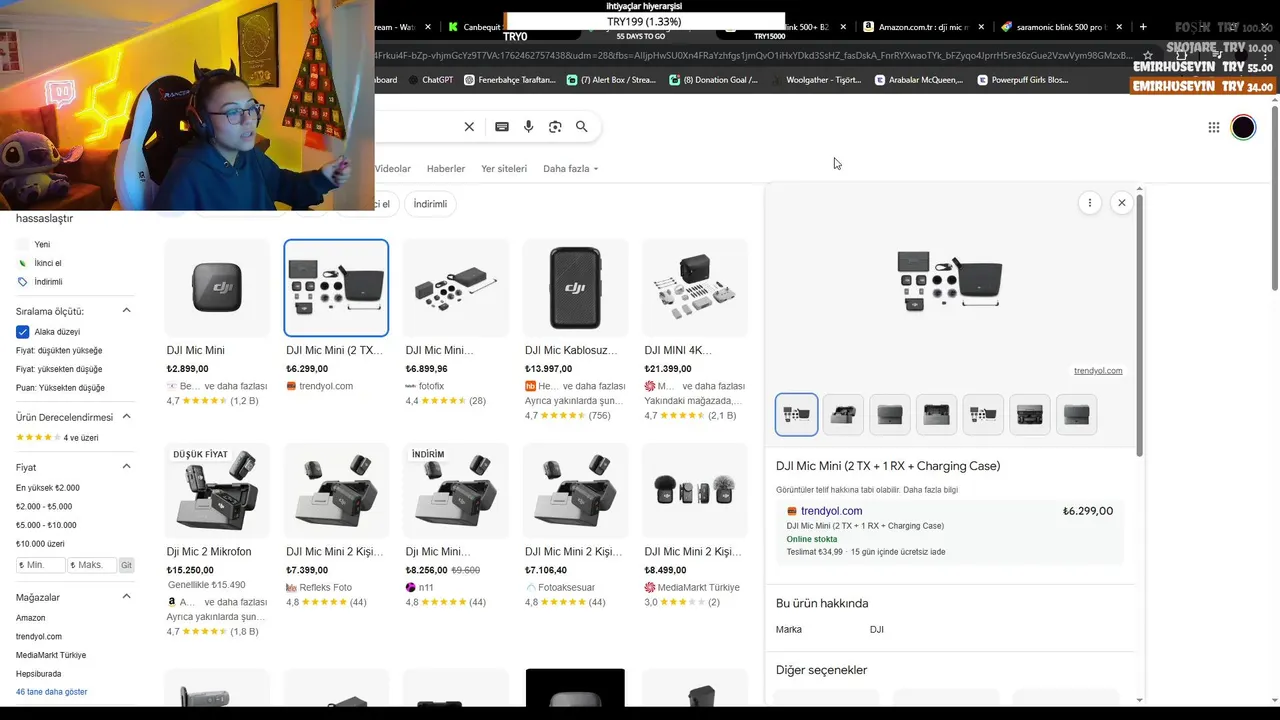This screenshot has width=1280, height=720.
Task: Open the on-screen keyboard input tool
Action: (x=502, y=127)
